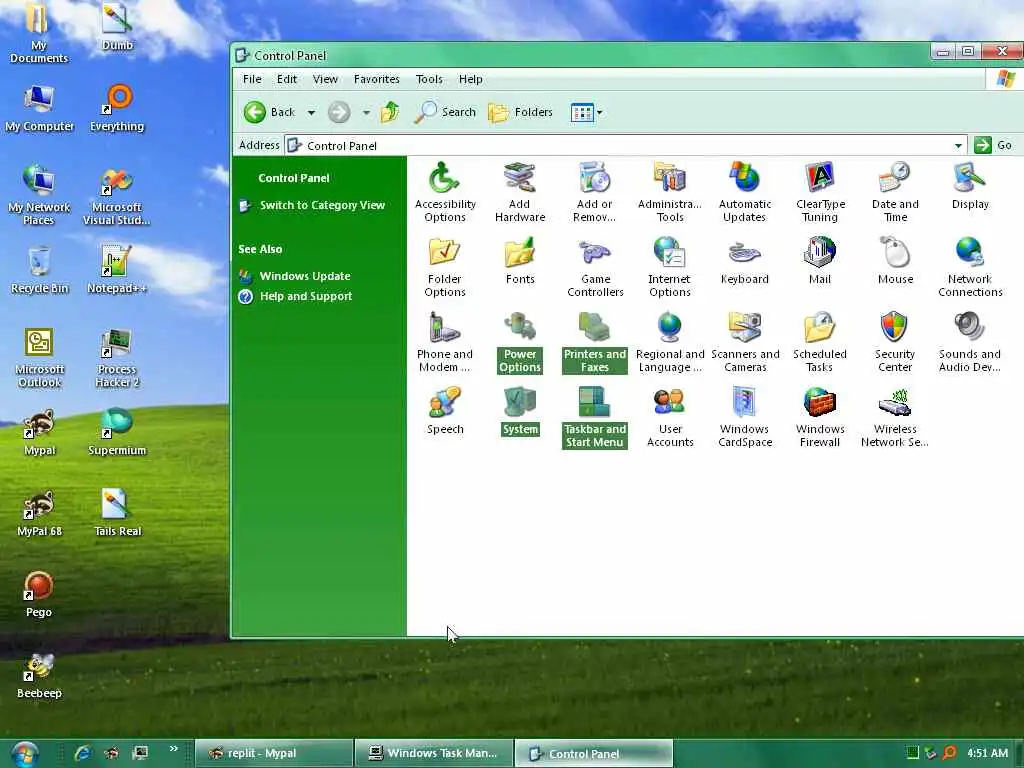Open Automatic Updates applet
The image size is (1024, 768).
pos(744,192)
